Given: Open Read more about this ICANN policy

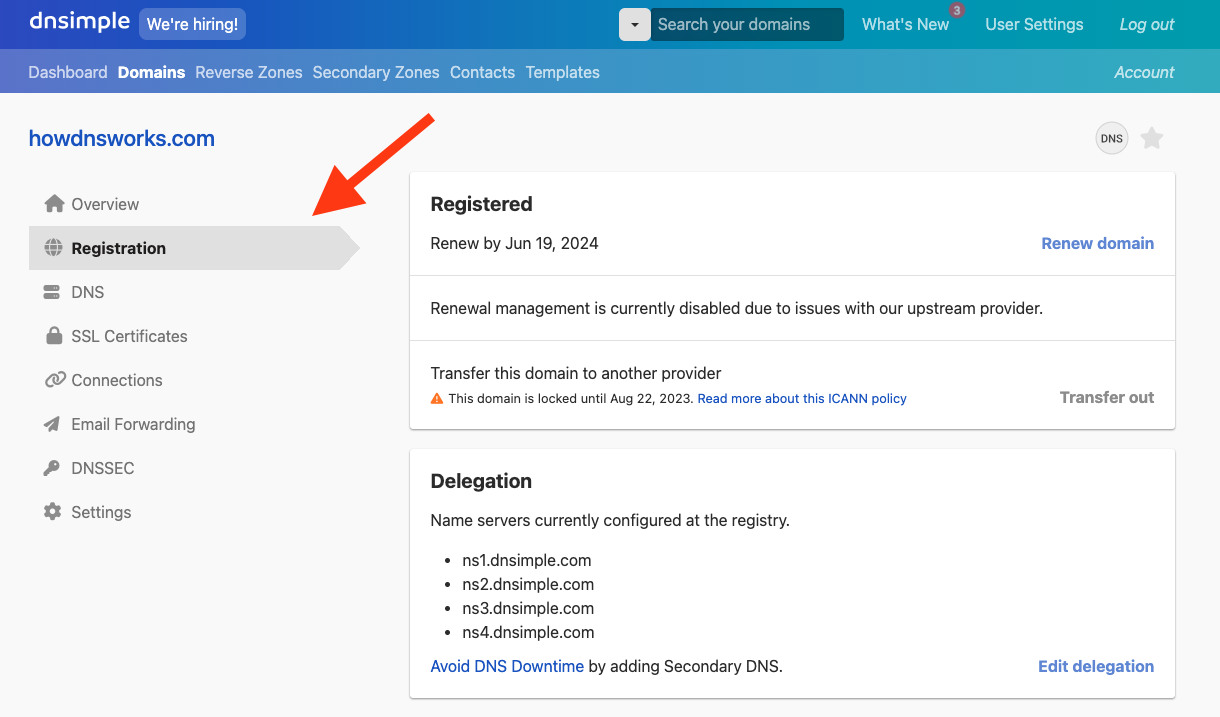Looking at the screenshot, I should tap(802, 398).
